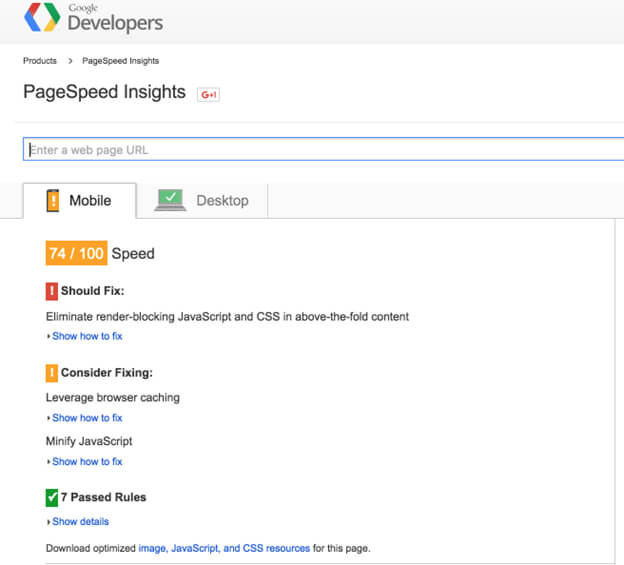
Task: Expand Show how to fix for render-blocking JavaScript
Action: [x=87, y=336]
